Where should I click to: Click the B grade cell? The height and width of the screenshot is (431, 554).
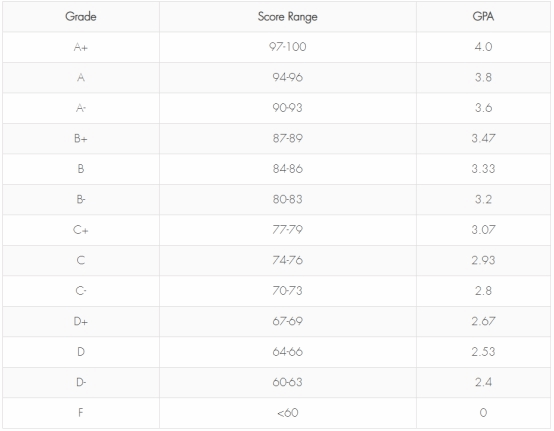pyautogui.click(x=81, y=169)
